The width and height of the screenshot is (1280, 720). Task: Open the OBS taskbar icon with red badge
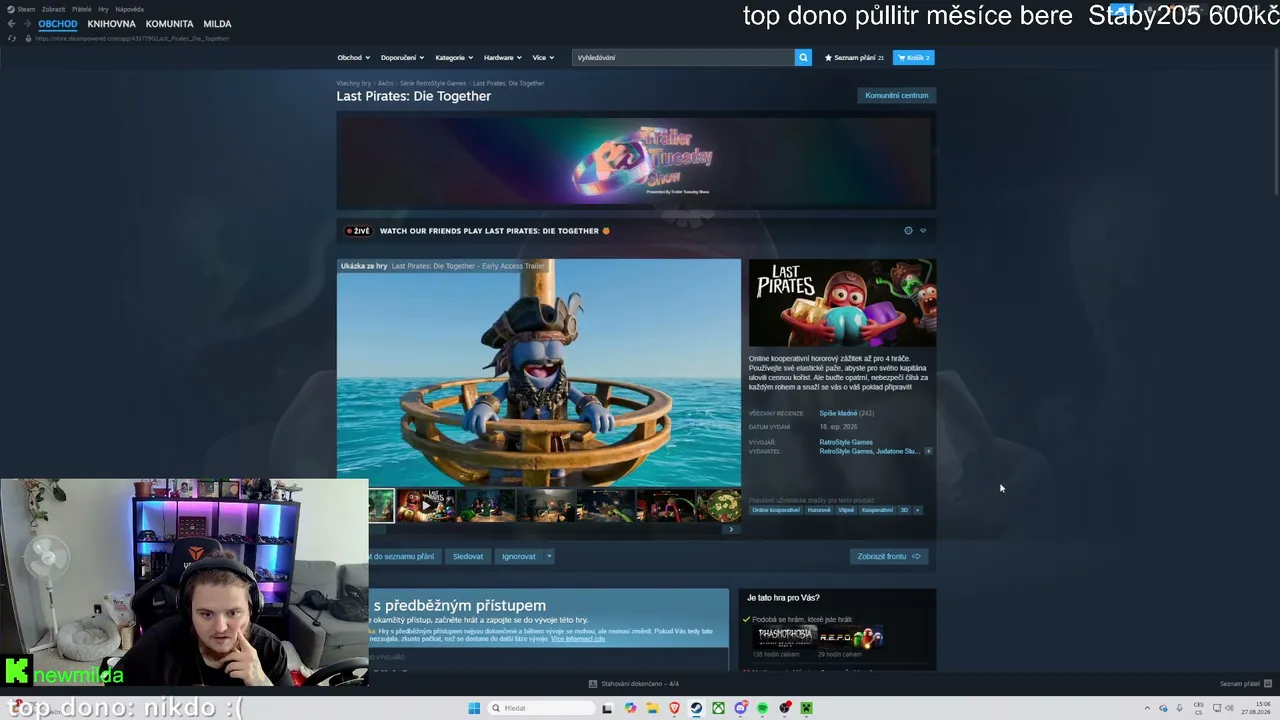784,708
